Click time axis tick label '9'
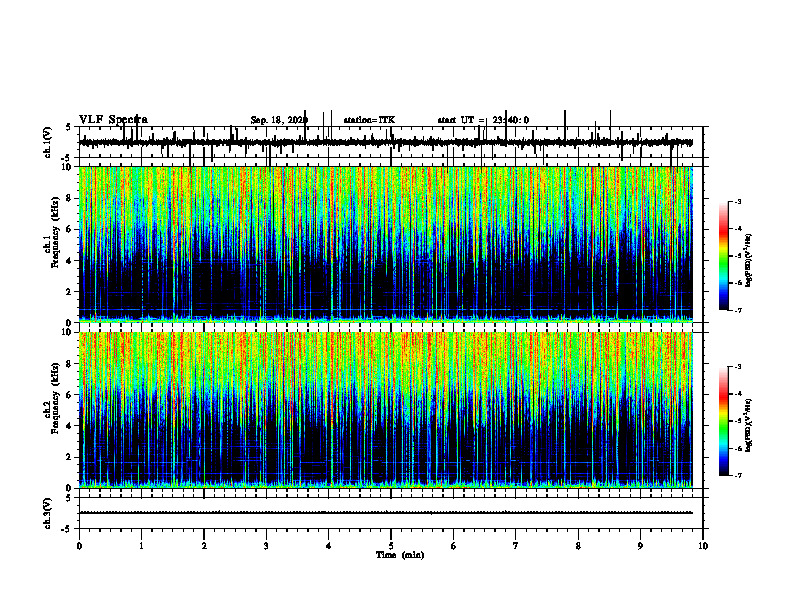 (x=640, y=546)
